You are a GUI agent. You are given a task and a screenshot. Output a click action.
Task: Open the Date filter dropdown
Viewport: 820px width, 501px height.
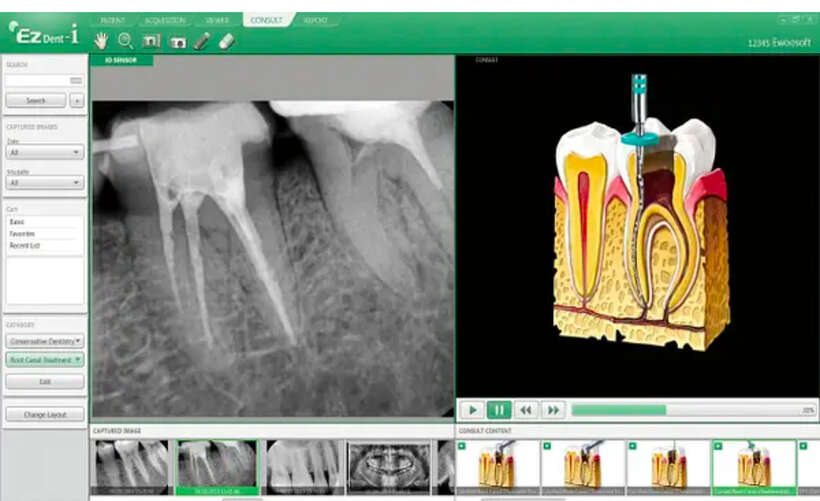tap(45, 153)
